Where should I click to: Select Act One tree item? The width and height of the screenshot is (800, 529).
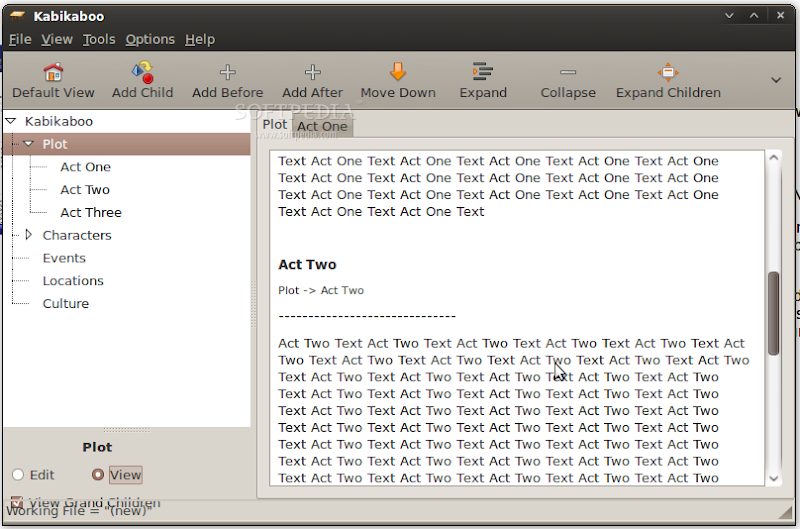pos(85,167)
